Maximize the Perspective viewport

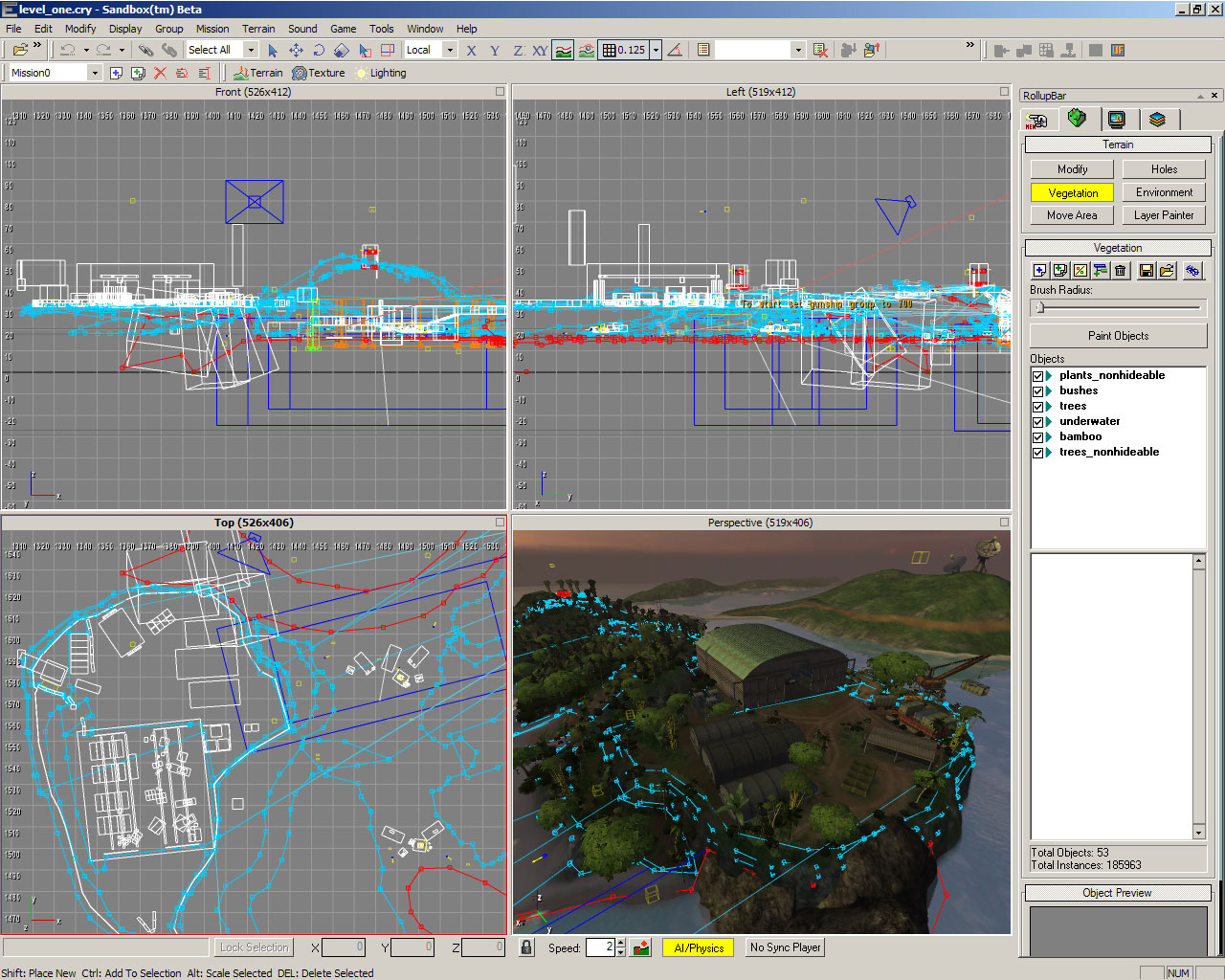click(1004, 523)
